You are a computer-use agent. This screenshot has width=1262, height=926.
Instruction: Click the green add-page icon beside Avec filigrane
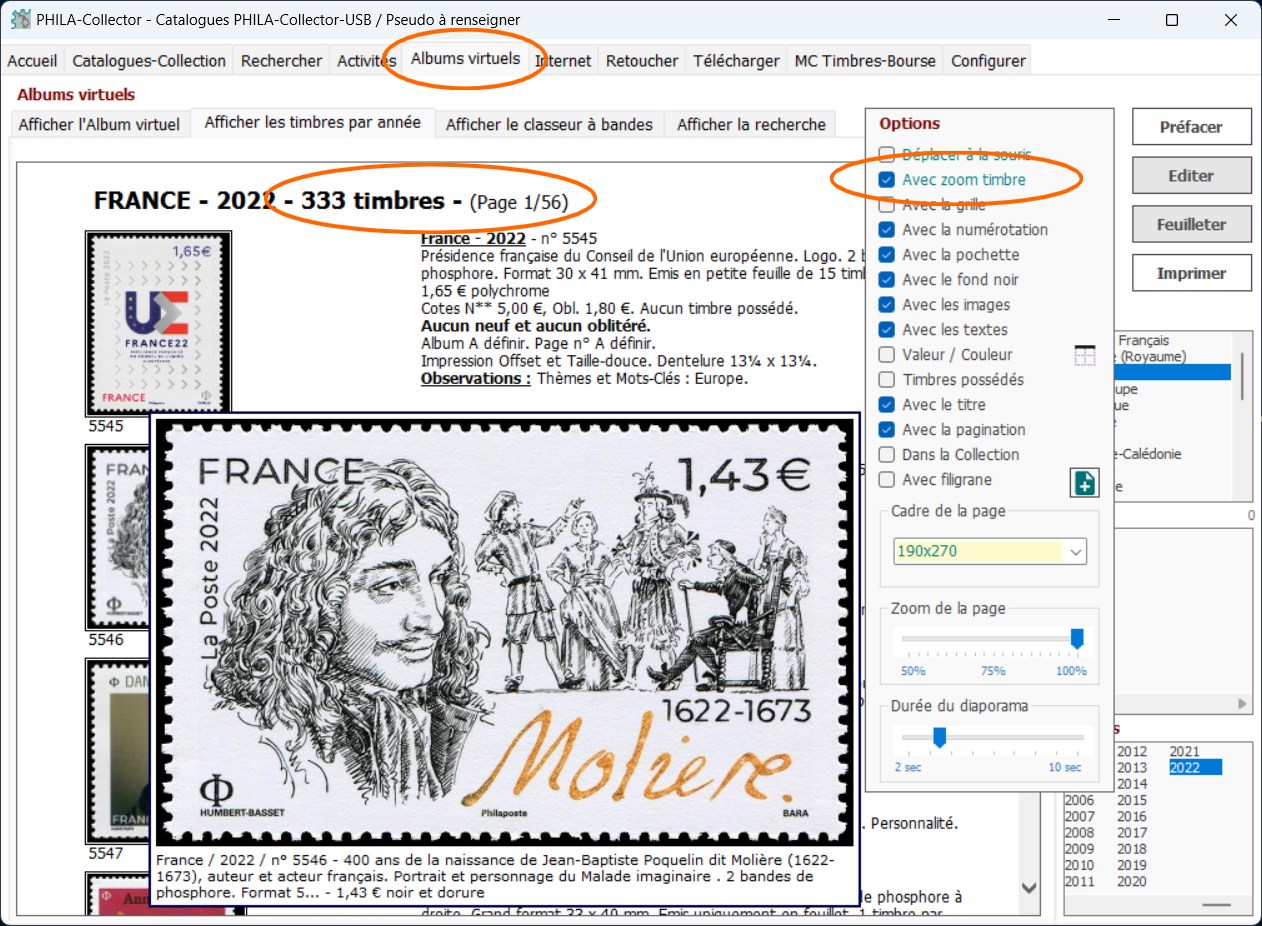tap(1085, 482)
